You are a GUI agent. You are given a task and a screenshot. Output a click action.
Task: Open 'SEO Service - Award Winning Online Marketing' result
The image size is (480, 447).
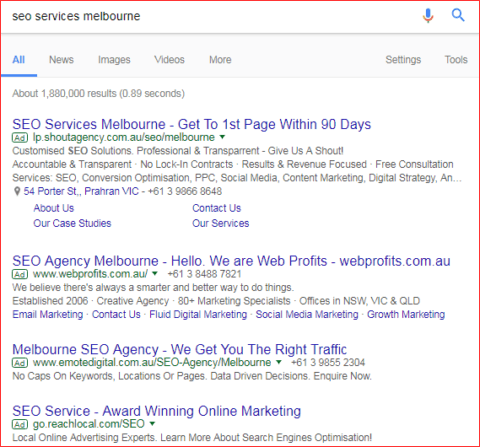(x=157, y=411)
